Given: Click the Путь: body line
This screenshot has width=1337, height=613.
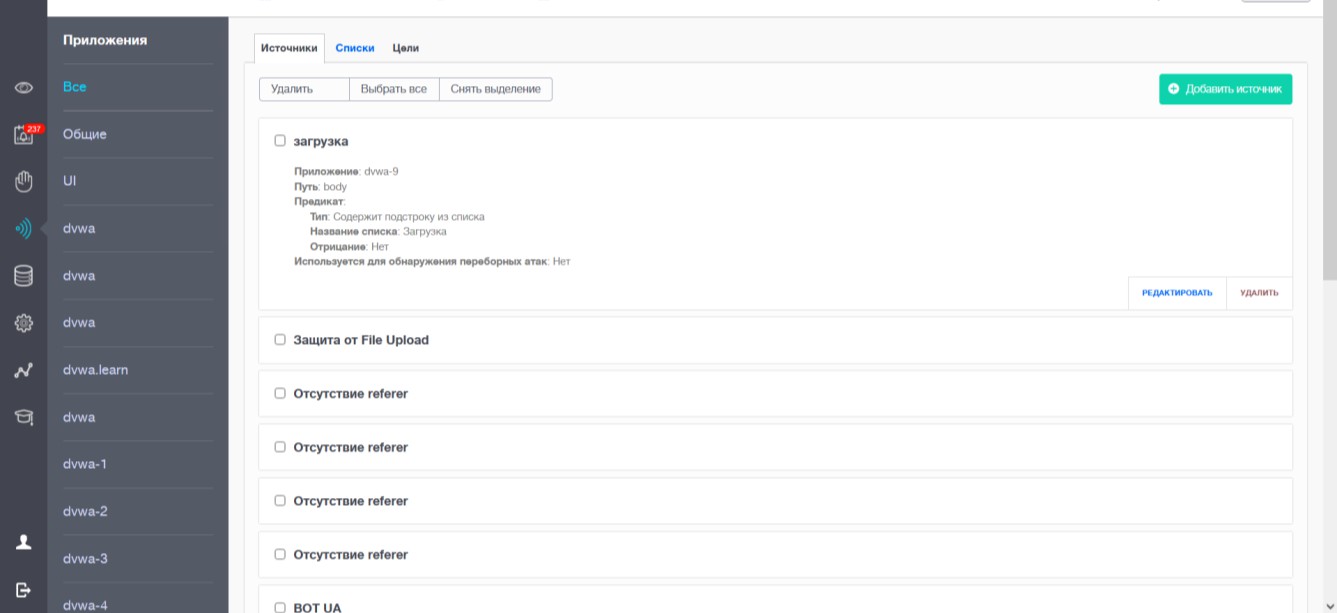Looking at the screenshot, I should click(x=320, y=187).
